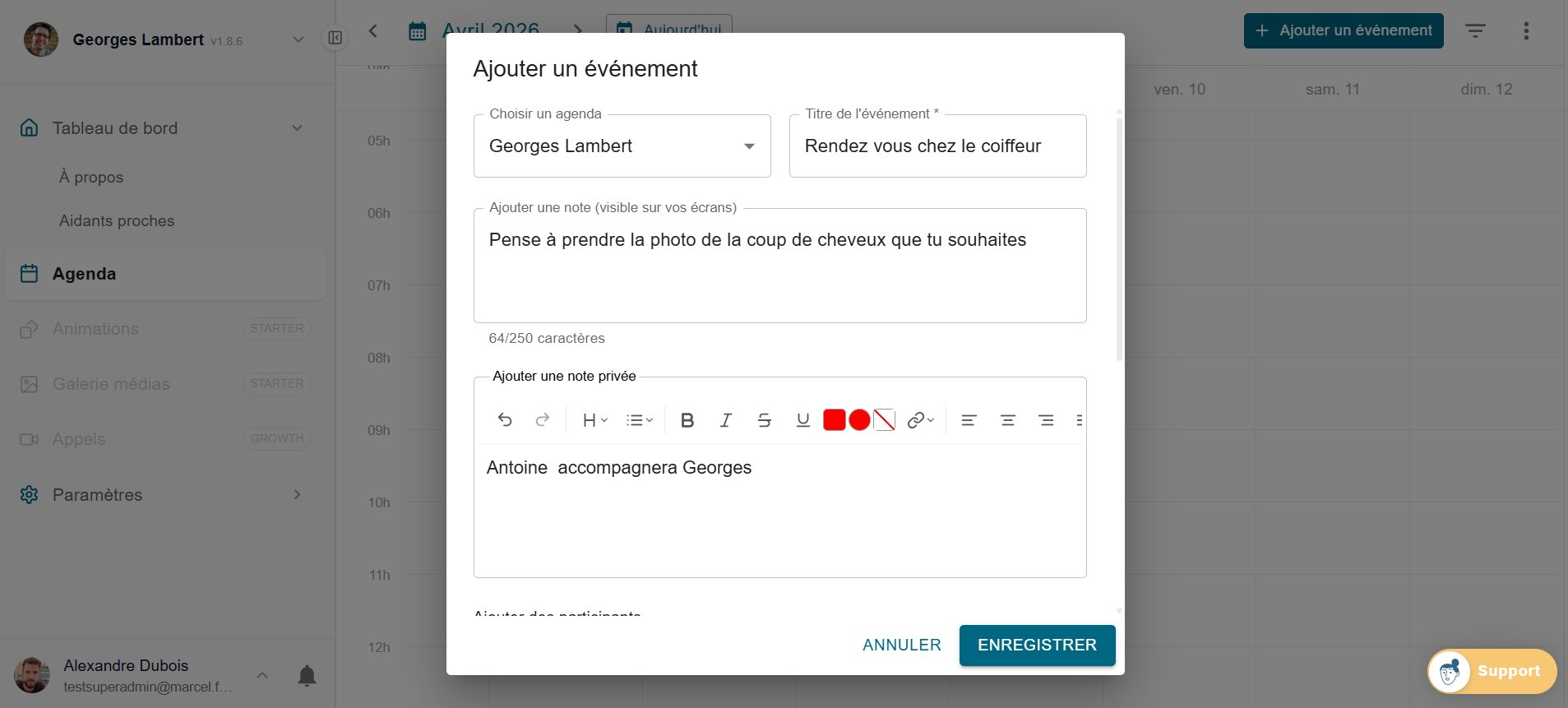Open the Choisir un agenda dropdown
The image size is (1568, 708).
tap(749, 146)
